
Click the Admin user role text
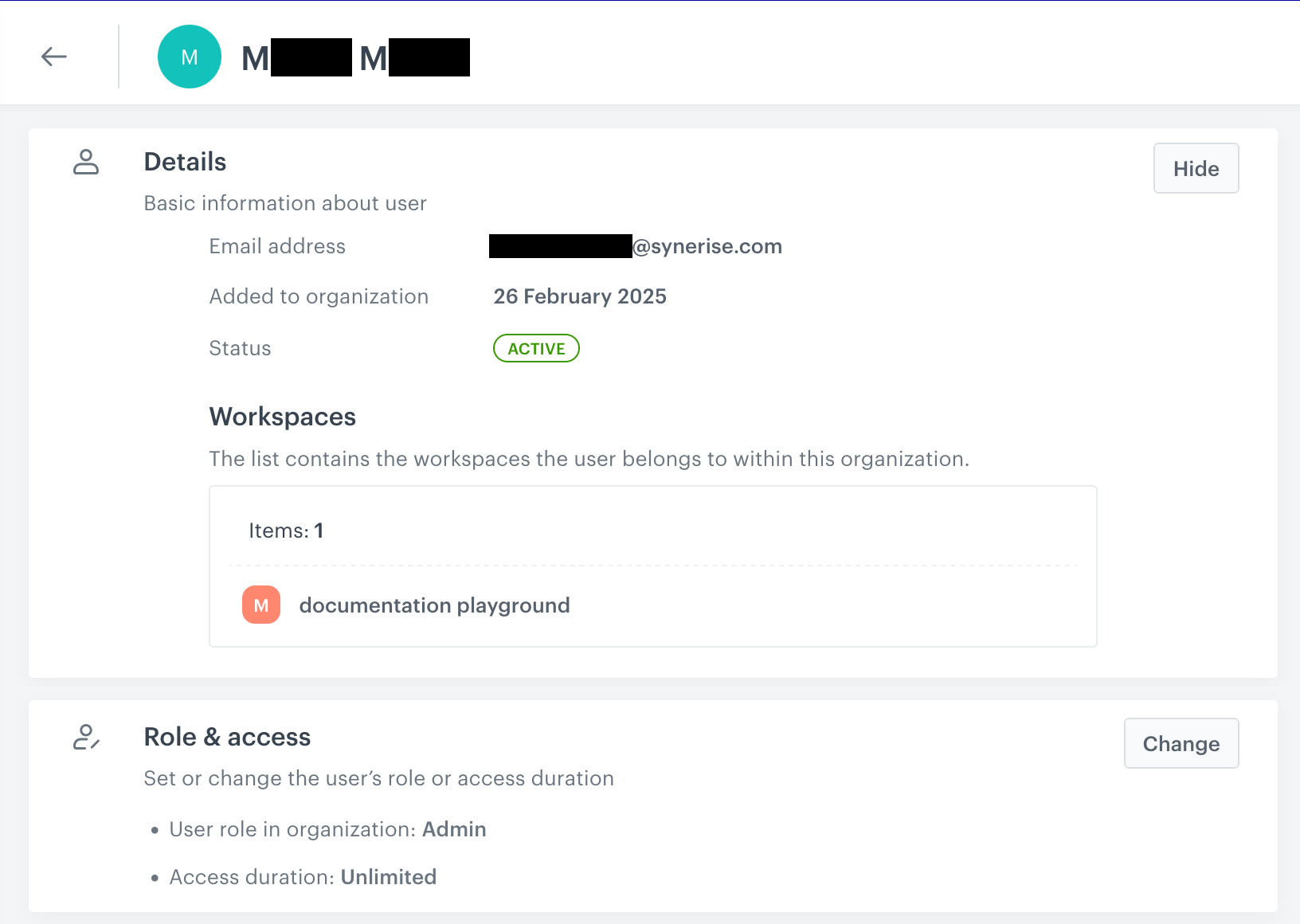coord(454,829)
